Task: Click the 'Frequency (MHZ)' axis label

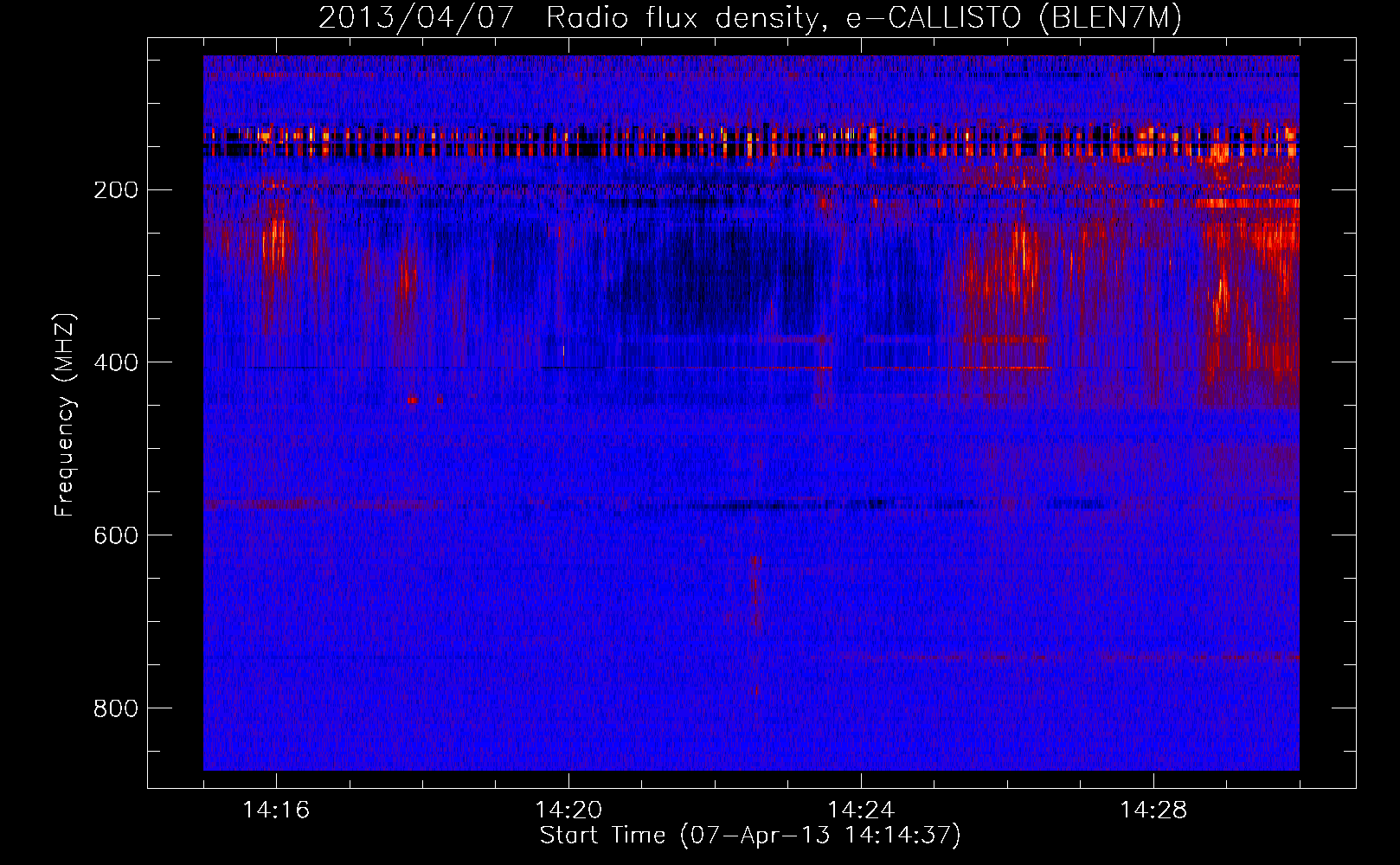Action: [x=65, y=415]
